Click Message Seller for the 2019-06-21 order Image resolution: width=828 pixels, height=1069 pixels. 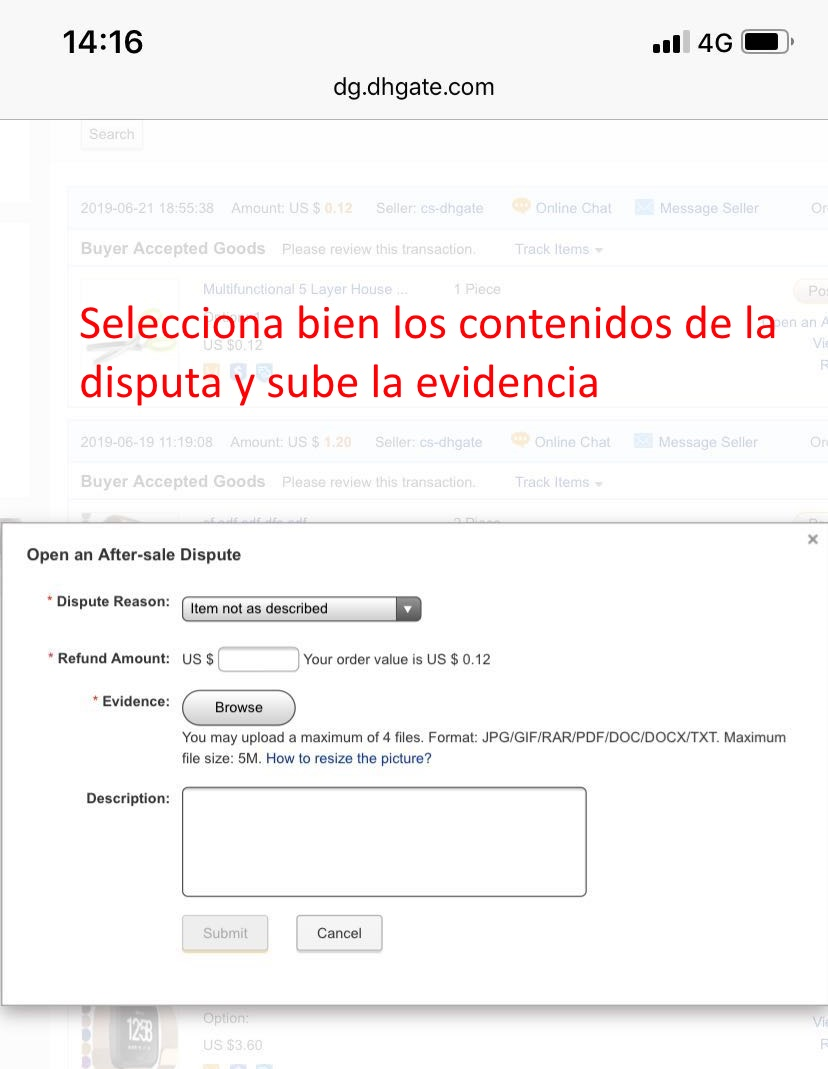pos(709,208)
